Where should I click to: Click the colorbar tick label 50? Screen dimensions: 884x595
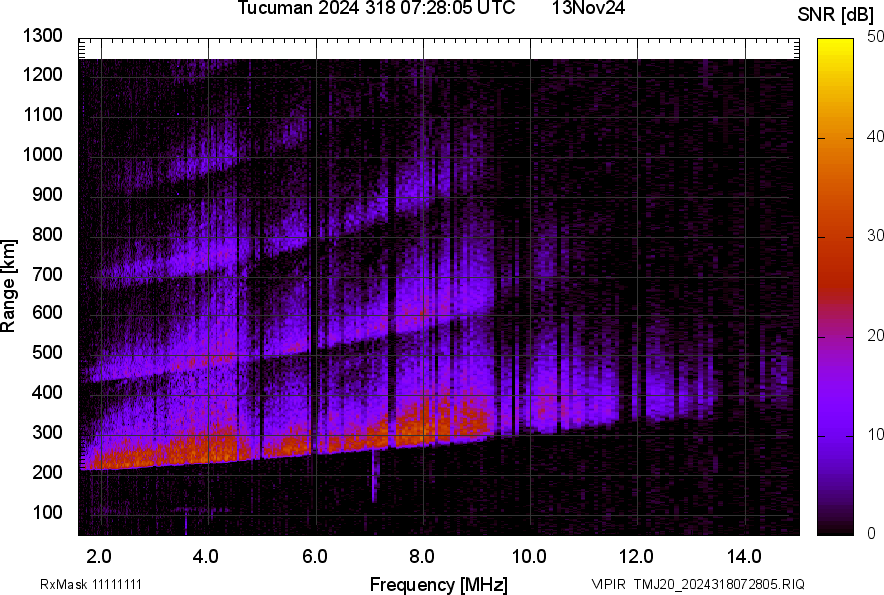click(x=876, y=36)
